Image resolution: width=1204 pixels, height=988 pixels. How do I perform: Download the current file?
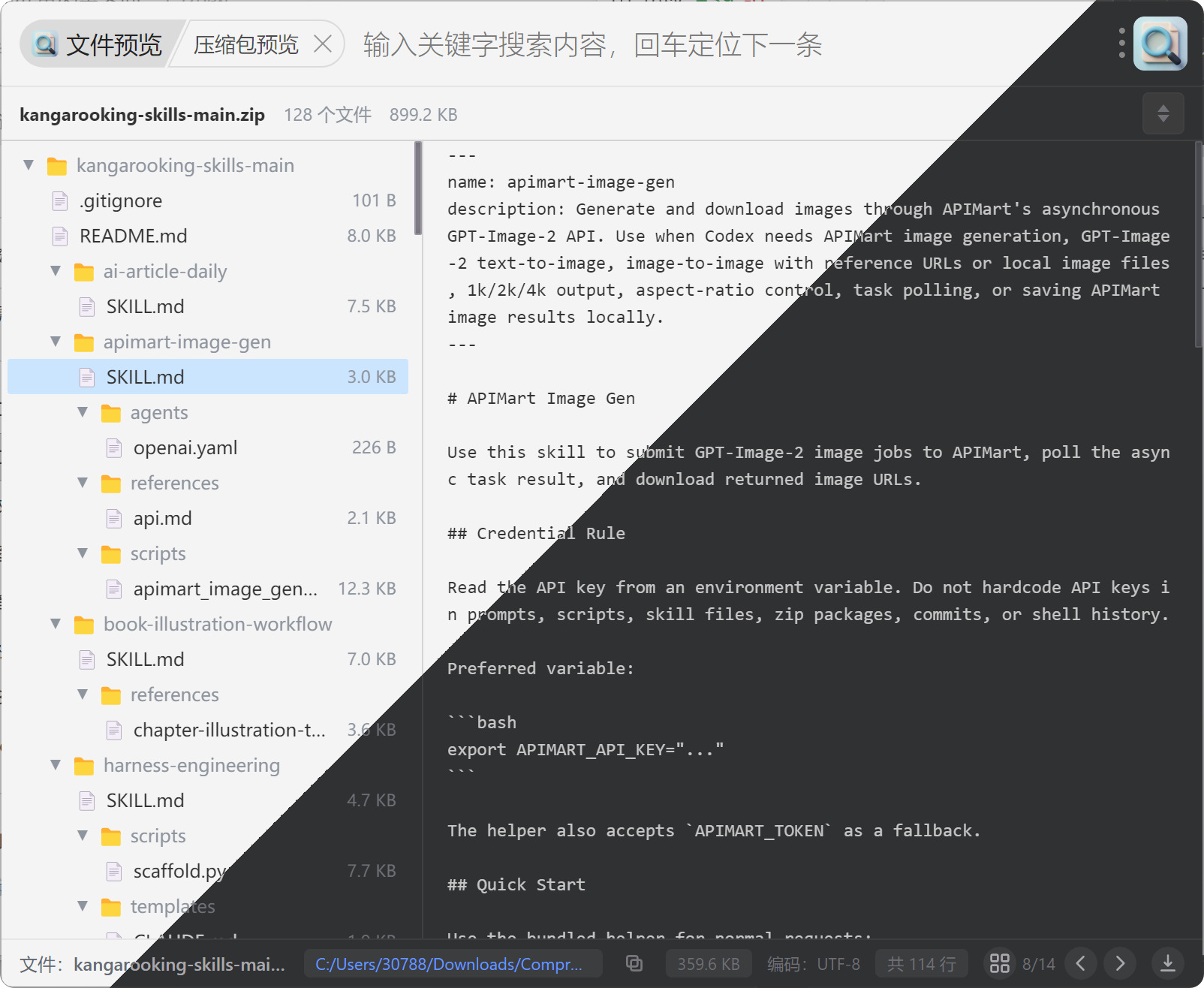pyautogui.click(x=1168, y=963)
